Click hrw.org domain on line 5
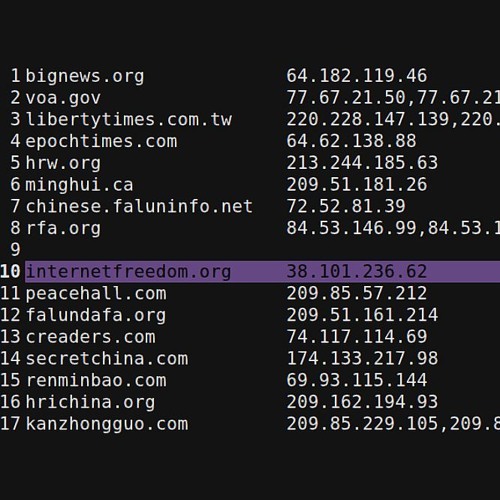 [x=63, y=163]
